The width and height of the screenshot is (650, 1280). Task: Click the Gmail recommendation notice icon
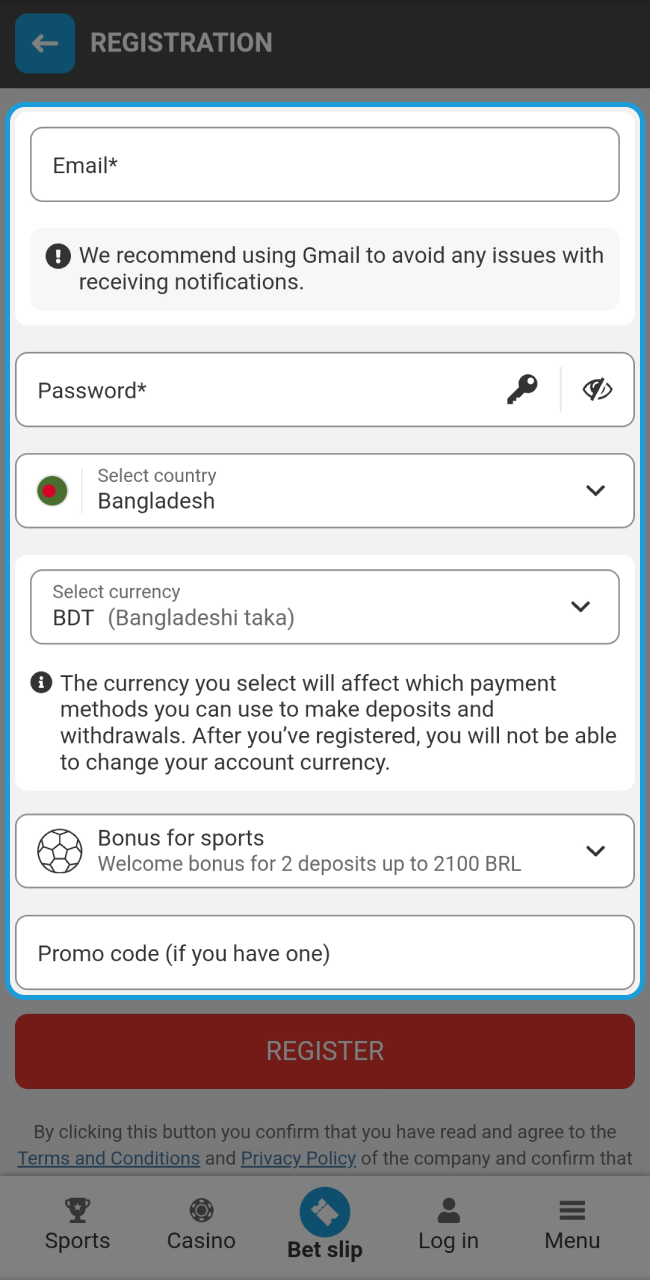(58, 256)
